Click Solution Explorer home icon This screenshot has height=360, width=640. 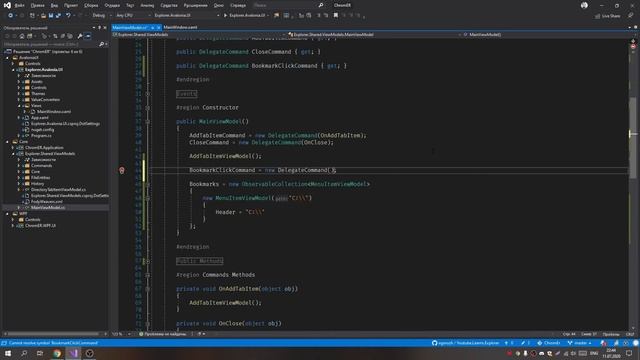point(22,36)
